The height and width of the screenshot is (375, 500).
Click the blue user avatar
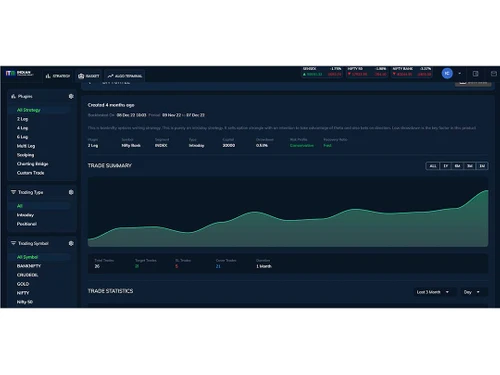tap(447, 73)
